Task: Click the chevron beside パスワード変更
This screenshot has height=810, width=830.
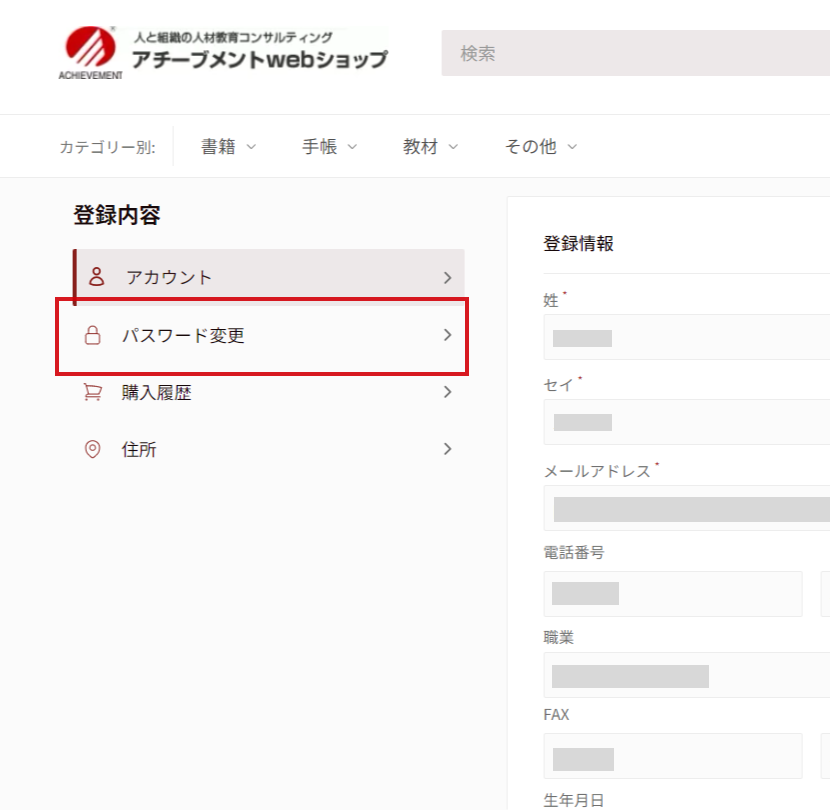Action: [x=447, y=335]
